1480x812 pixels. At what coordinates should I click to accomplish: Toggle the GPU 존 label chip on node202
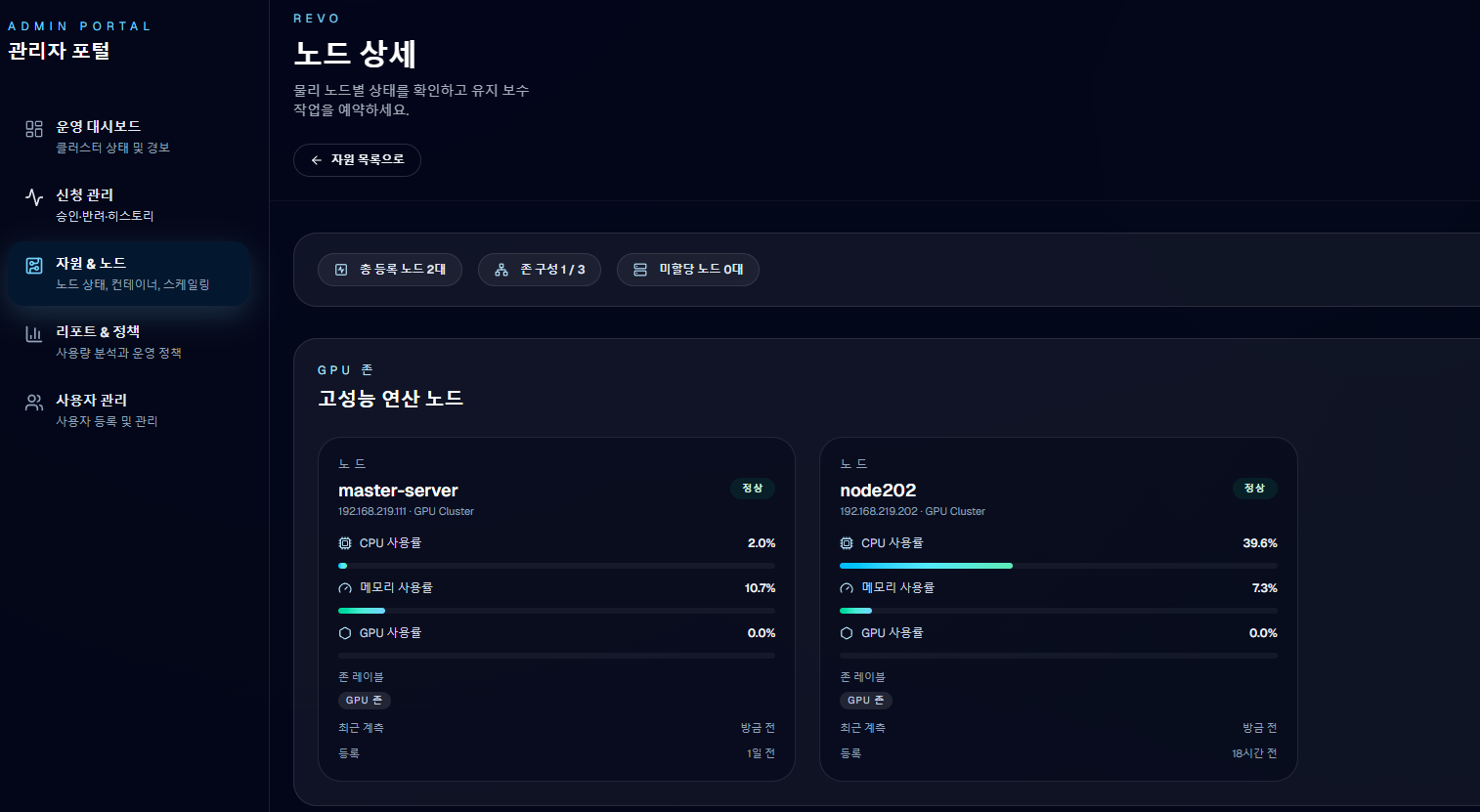pyautogui.click(x=866, y=700)
